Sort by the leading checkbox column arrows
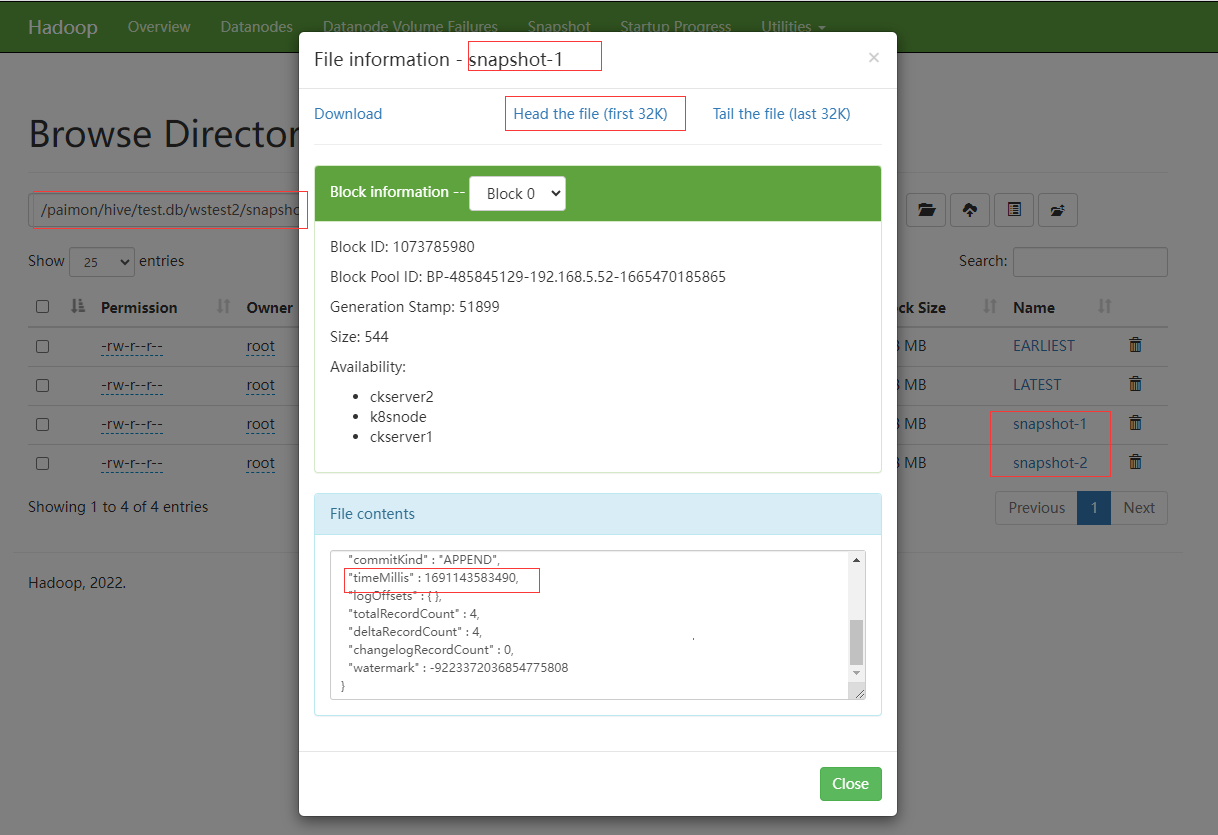The width and height of the screenshot is (1218, 835). pos(78,307)
